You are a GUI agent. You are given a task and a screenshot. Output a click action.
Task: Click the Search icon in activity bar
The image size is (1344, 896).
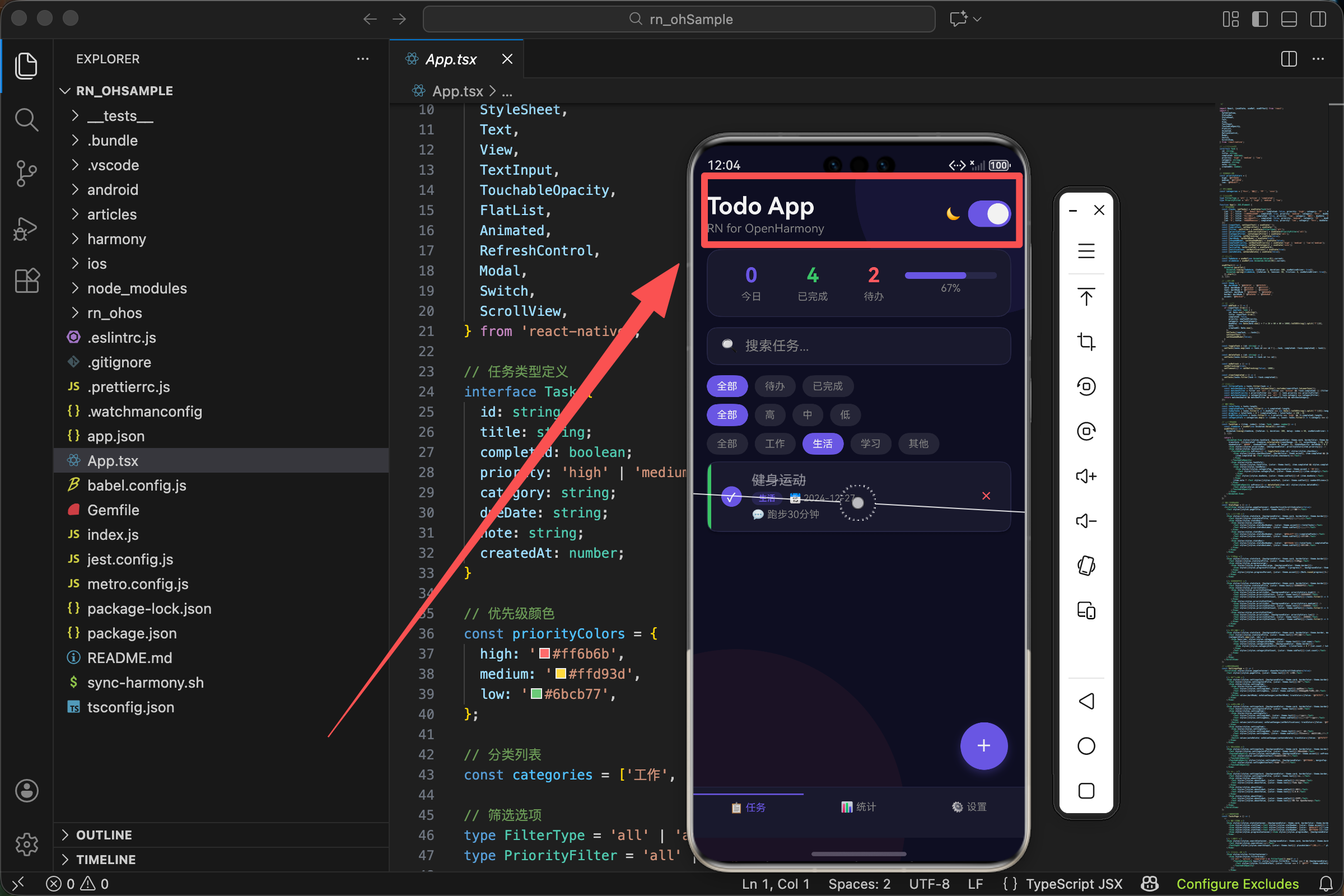pos(26,120)
